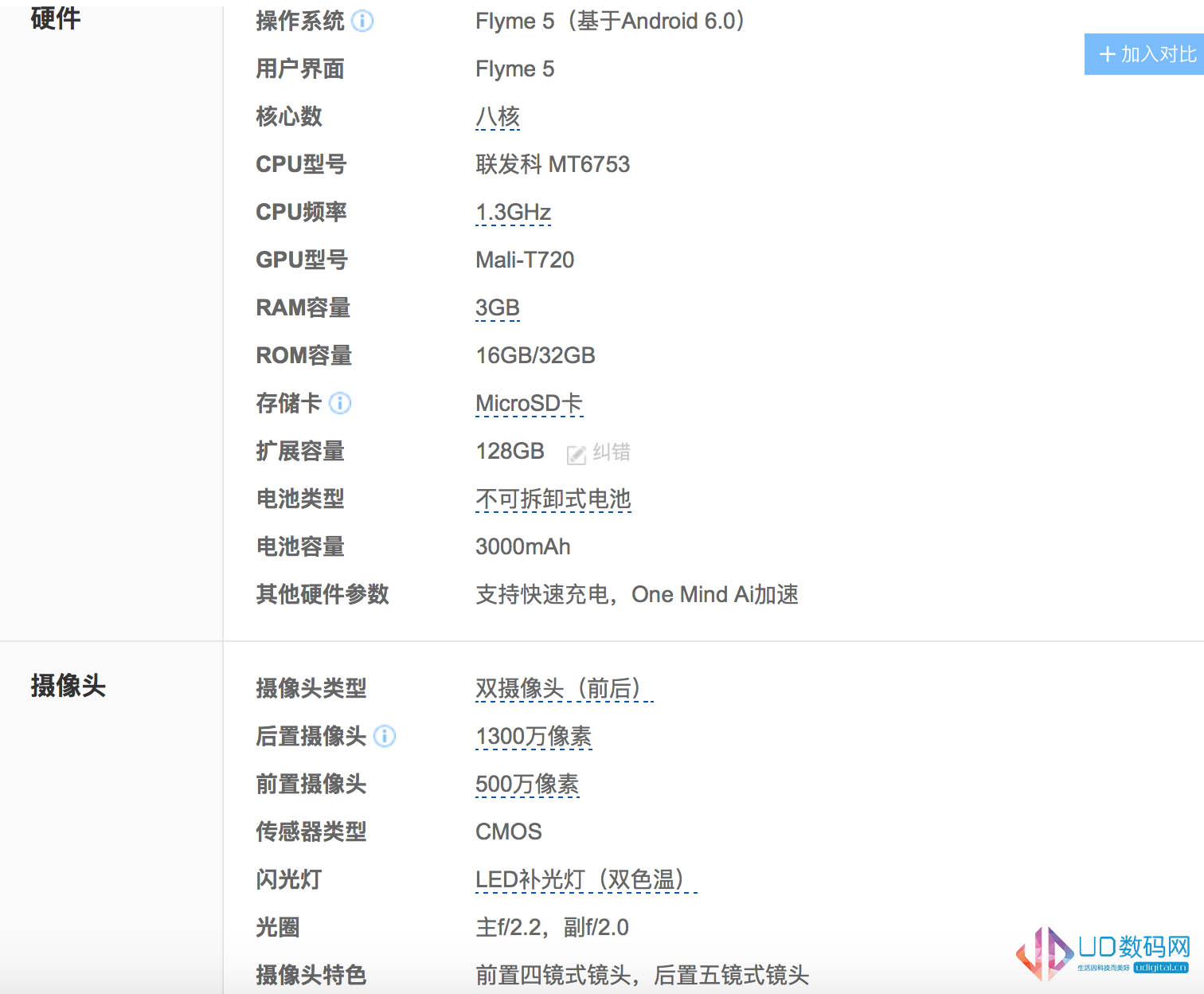Click the 16GB/32GB value
The height and width of the screenshot is (994, 1204).
536,355
